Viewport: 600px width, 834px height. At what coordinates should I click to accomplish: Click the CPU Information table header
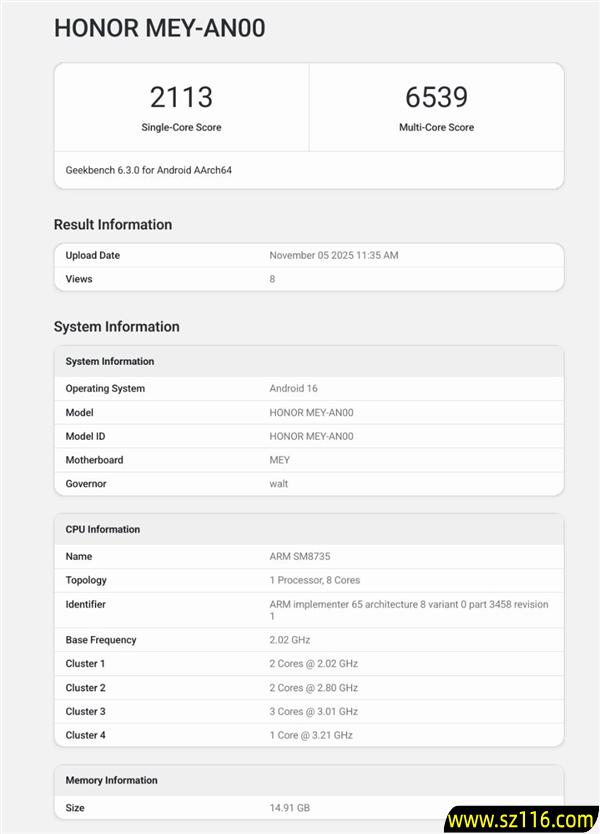pyautogui.click(x=103, y=529)
